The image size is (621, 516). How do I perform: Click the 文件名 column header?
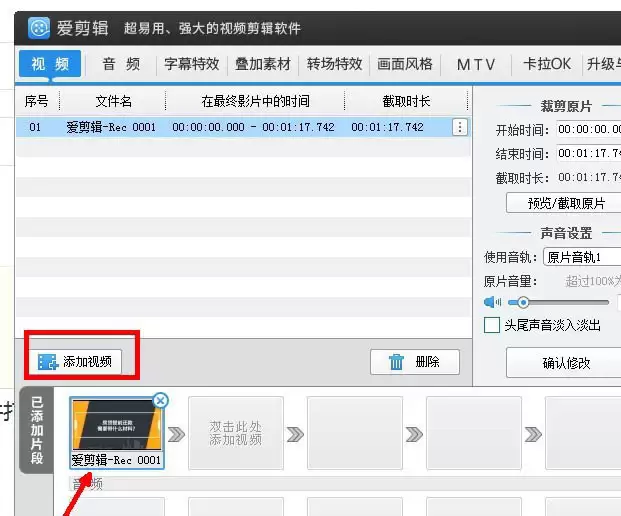[113, 101]
